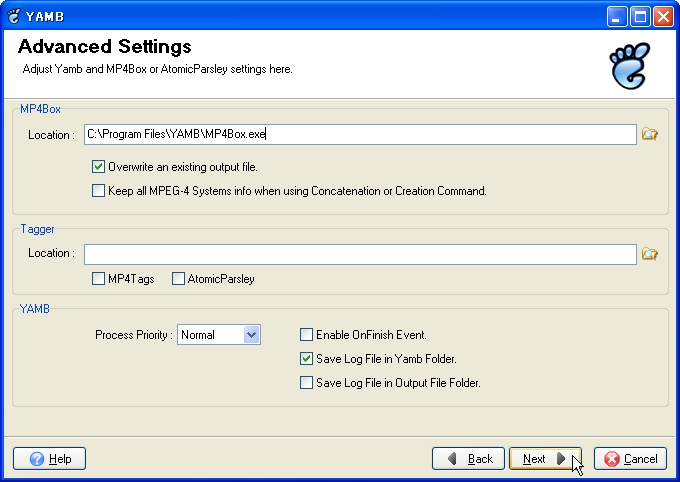Click the YAMB foot logo in header
The height and width of the screenshot is (482, 680).
[630, 66]
